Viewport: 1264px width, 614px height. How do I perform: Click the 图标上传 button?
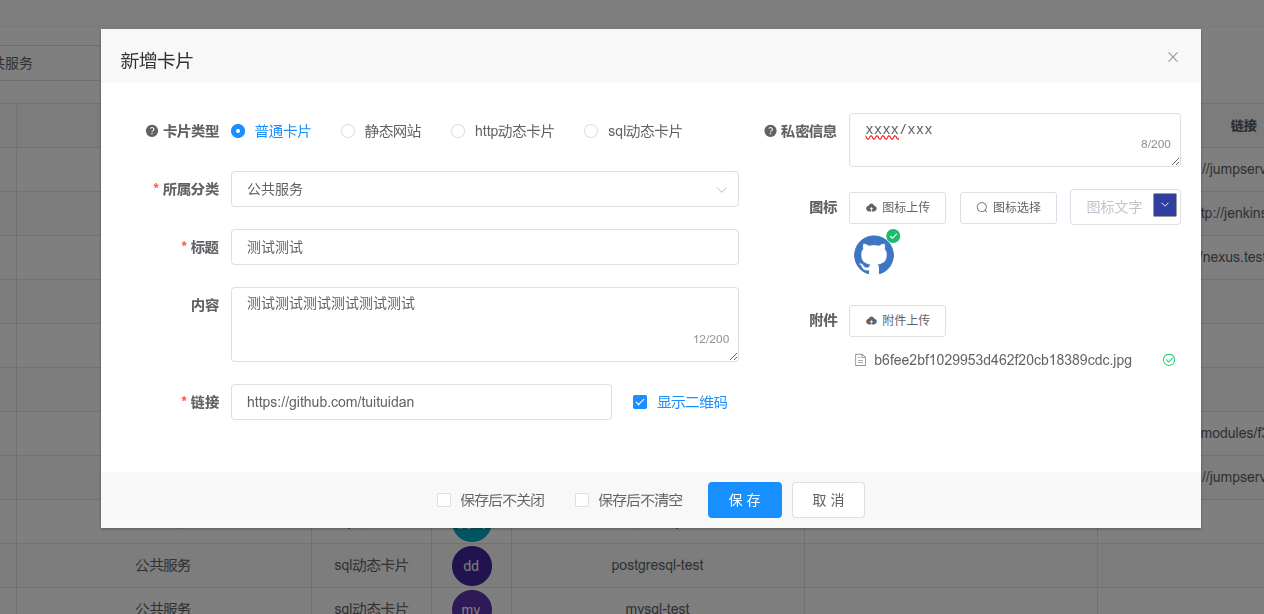click(x=897, y=207)
